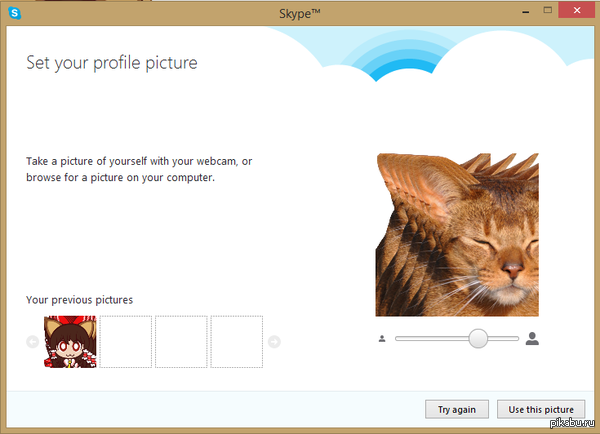The width and height of the screenshot is (600, 434).
Task: Click the small person zoom-out icon
Action: pos(382,339)
